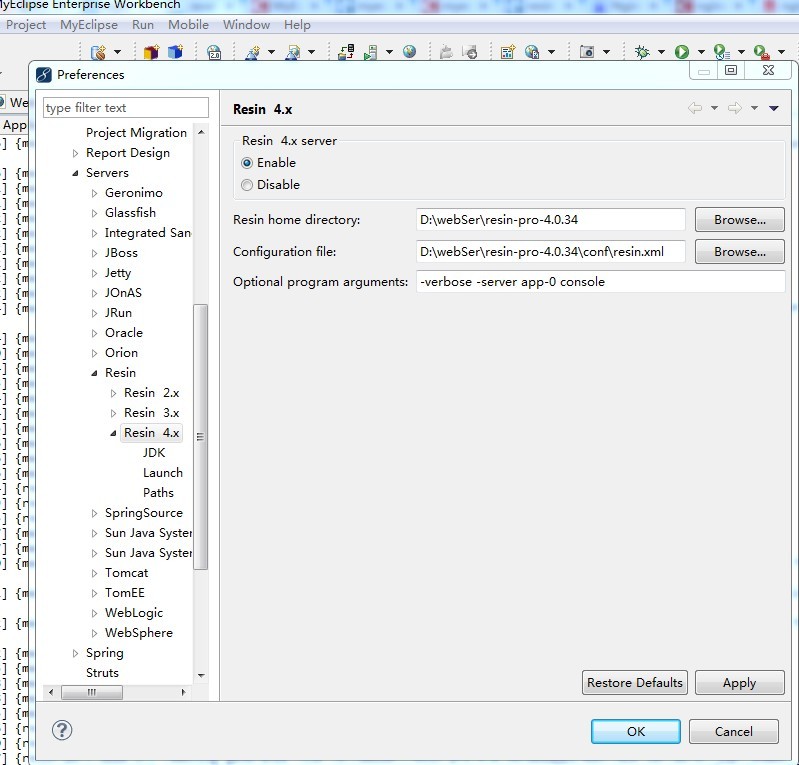This screenshot has height=765, width=799.
Task: Click the greyed open folder toolbar icon
Action: [446, 52]
